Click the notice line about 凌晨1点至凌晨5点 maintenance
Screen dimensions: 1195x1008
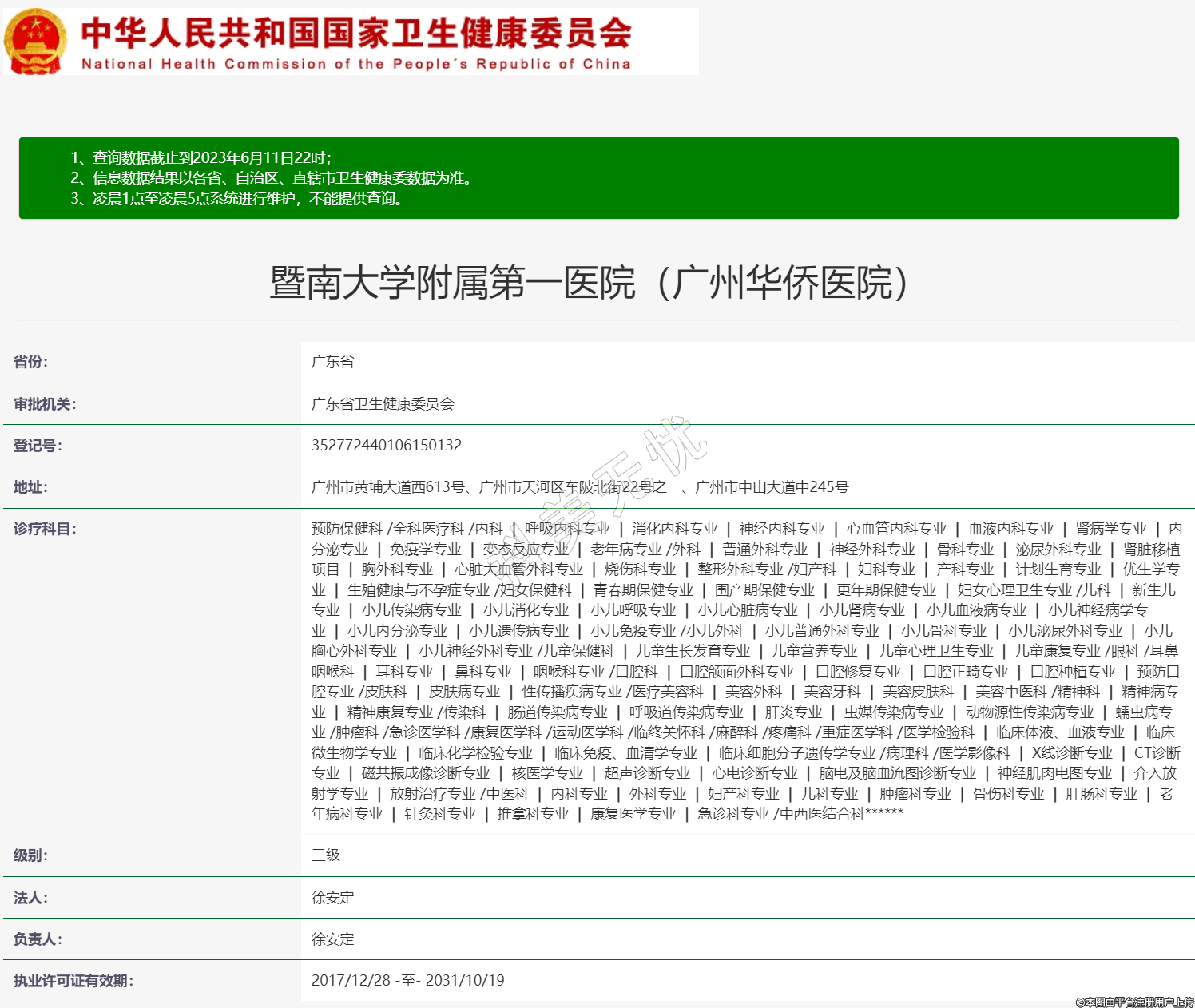(238, 199)
